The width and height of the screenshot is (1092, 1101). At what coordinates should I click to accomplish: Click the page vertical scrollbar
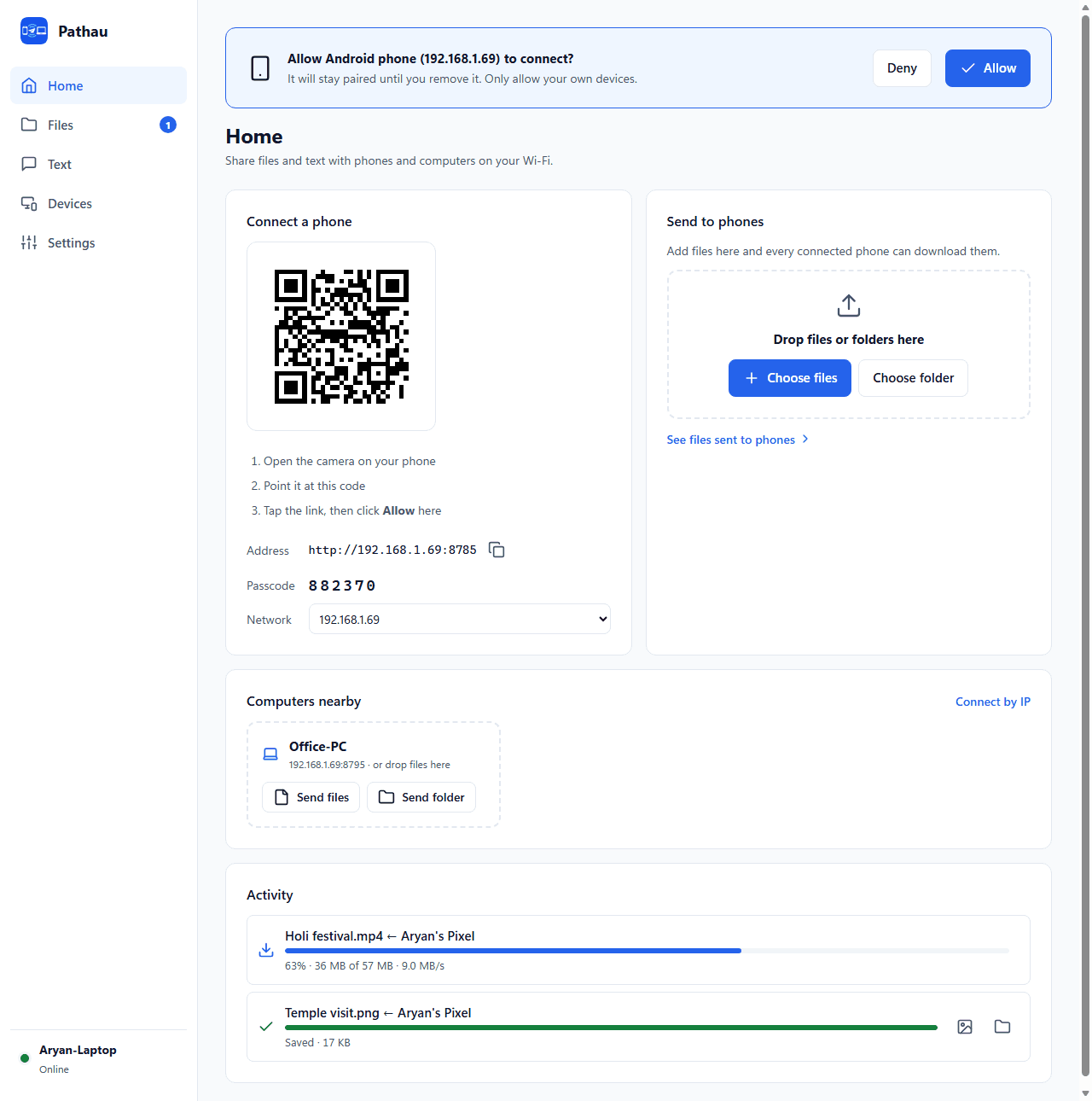pyautogui.click(x=1085, y=546)
